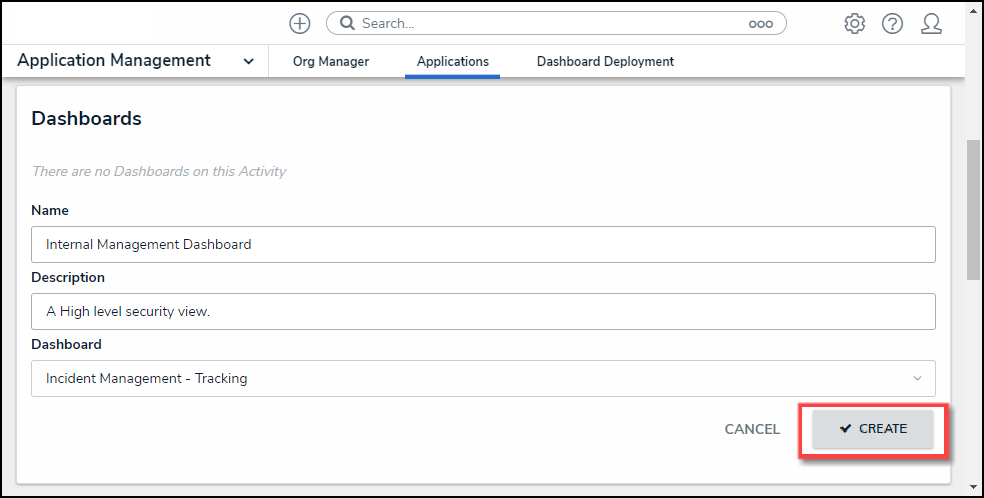Open the user profile icon
Viewport: 984px width, 498px height.
coord(931,23)
